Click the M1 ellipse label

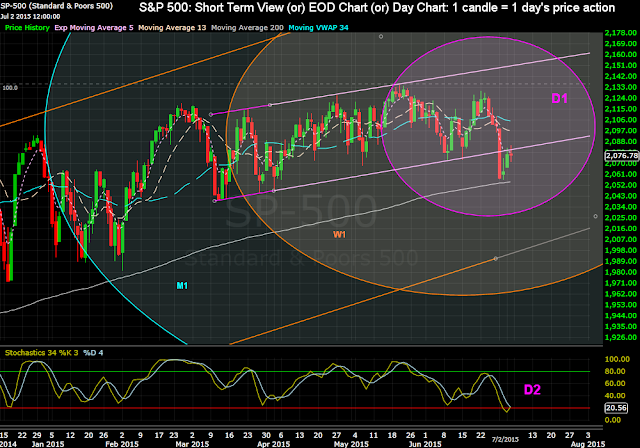182,286
